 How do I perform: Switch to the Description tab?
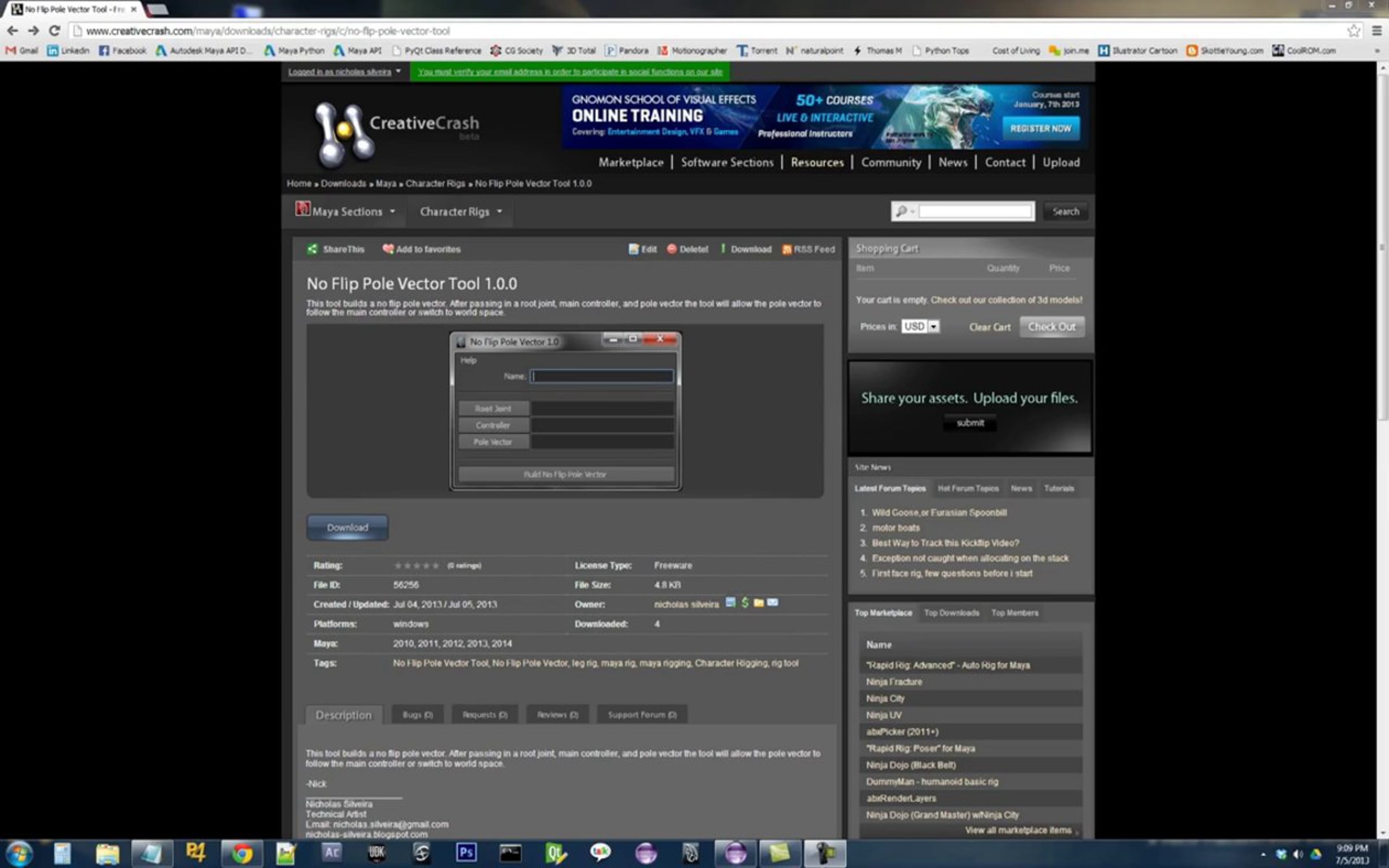[x=343, y=715]
